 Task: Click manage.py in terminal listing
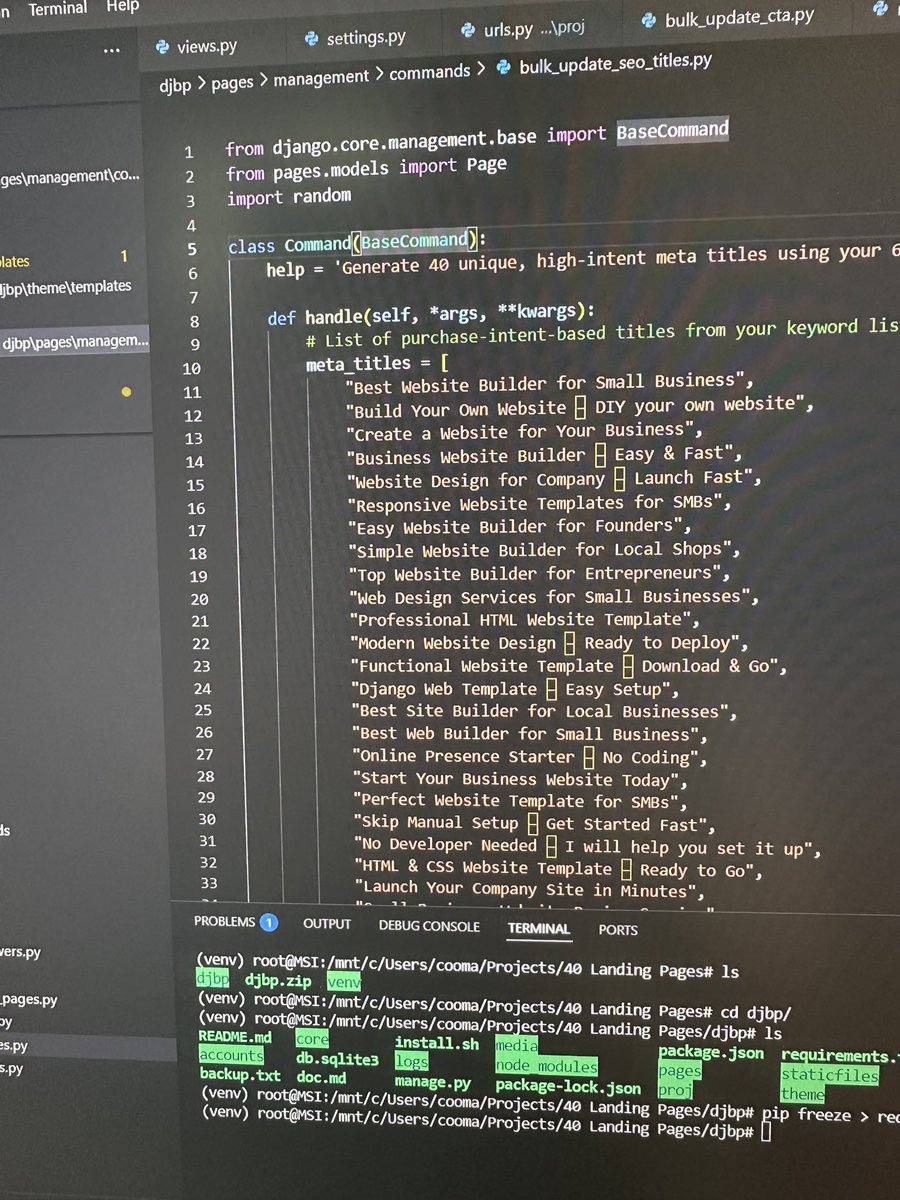click(432, 1082)
